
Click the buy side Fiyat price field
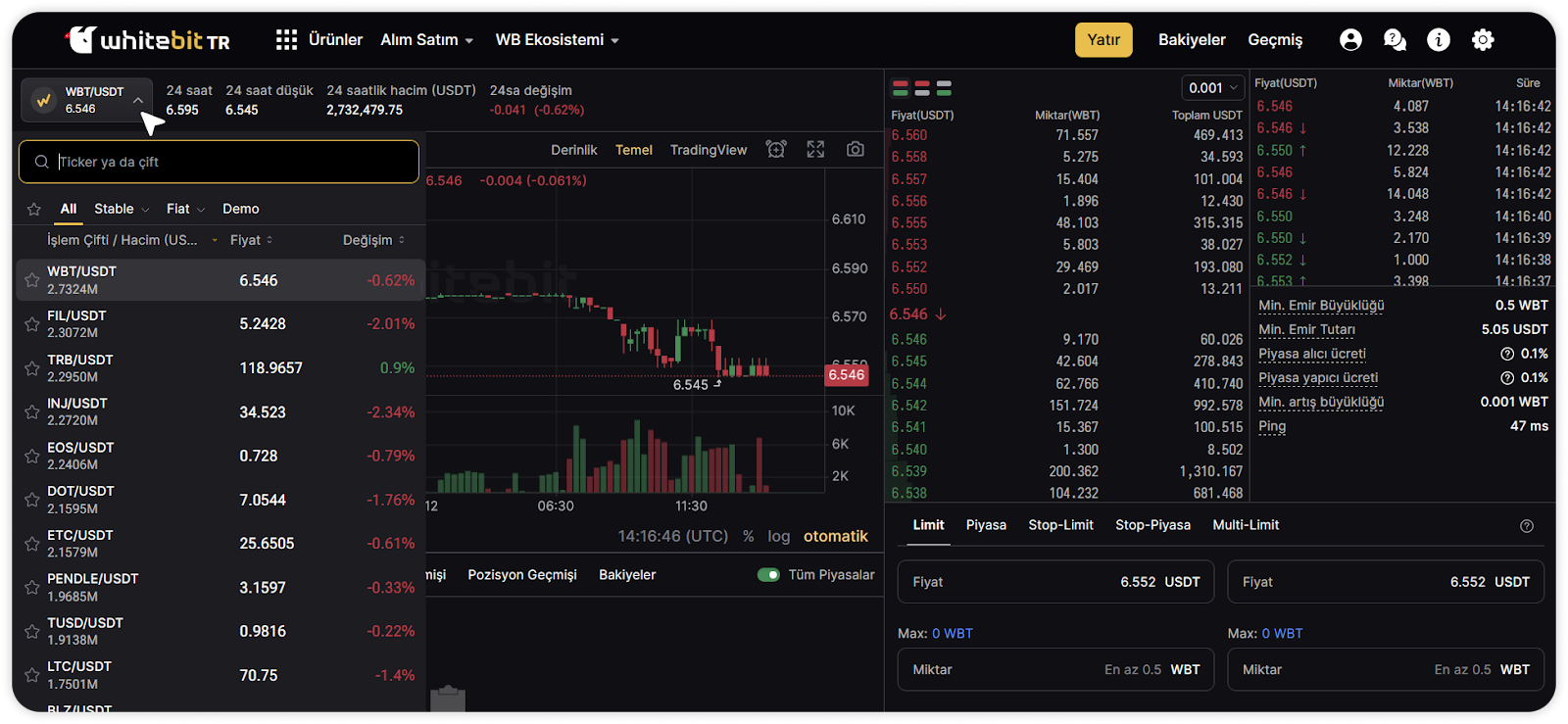point(1055,582)
